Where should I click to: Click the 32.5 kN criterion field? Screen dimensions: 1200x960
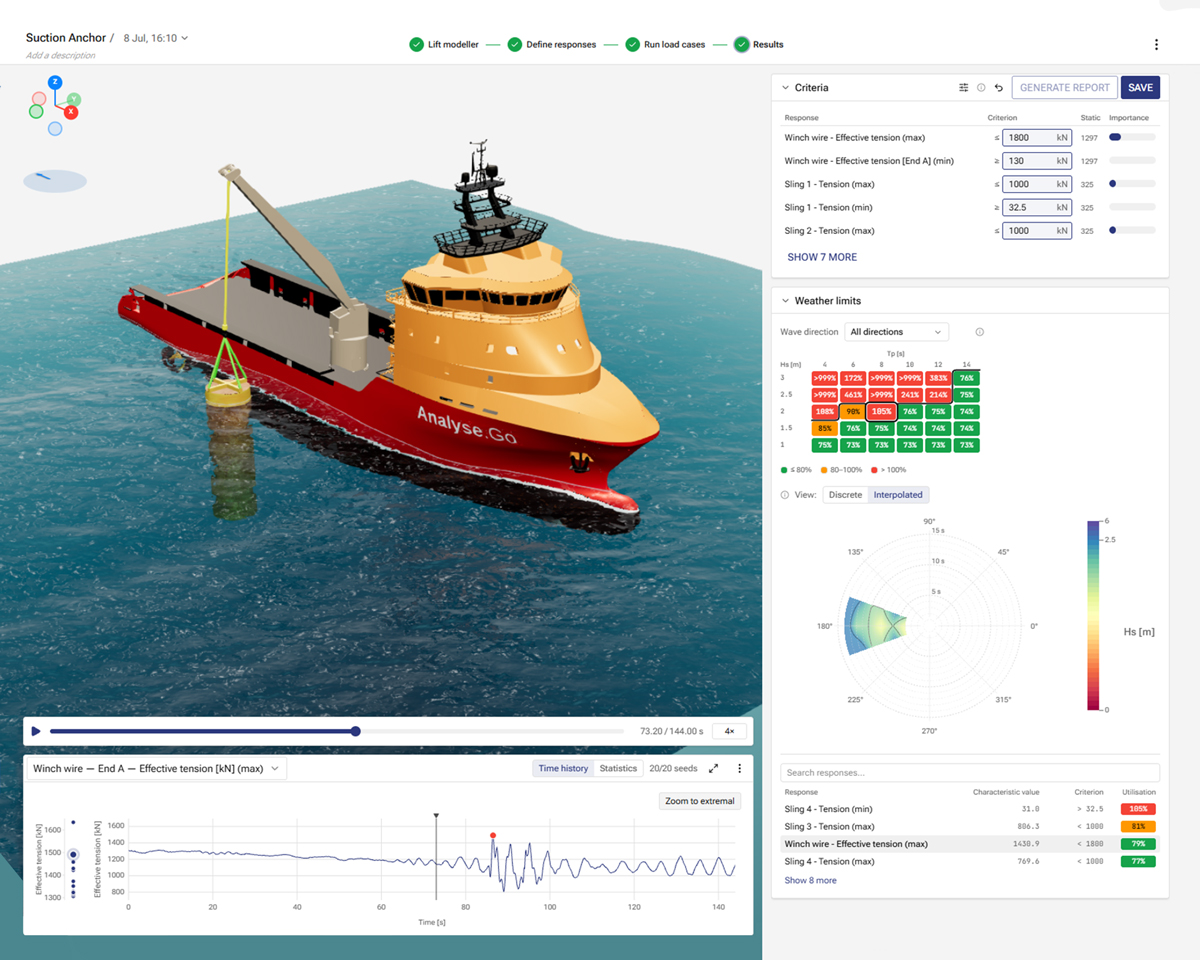click(x=1037, y=208)
